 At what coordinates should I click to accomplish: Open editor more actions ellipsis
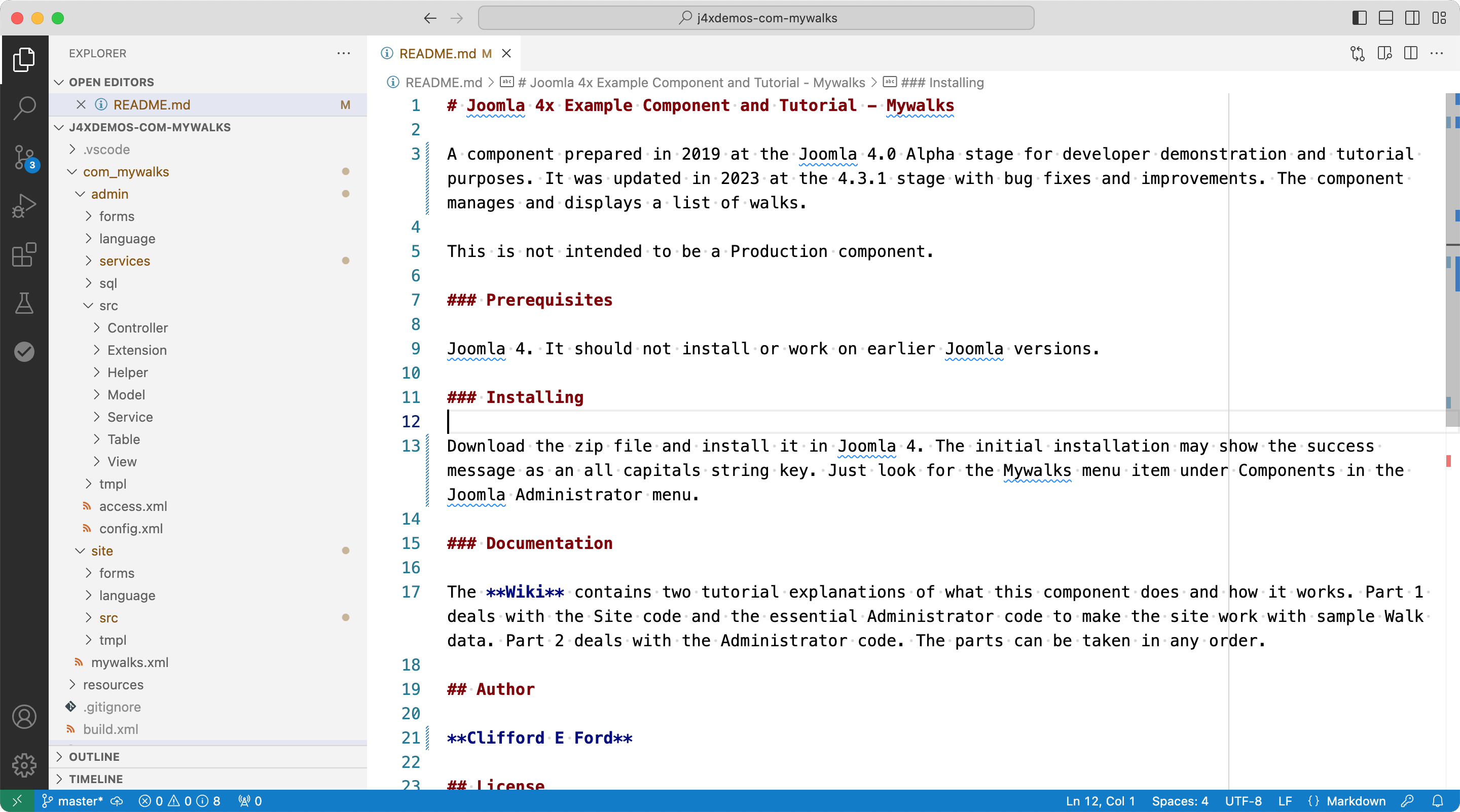click(1437, 53)
